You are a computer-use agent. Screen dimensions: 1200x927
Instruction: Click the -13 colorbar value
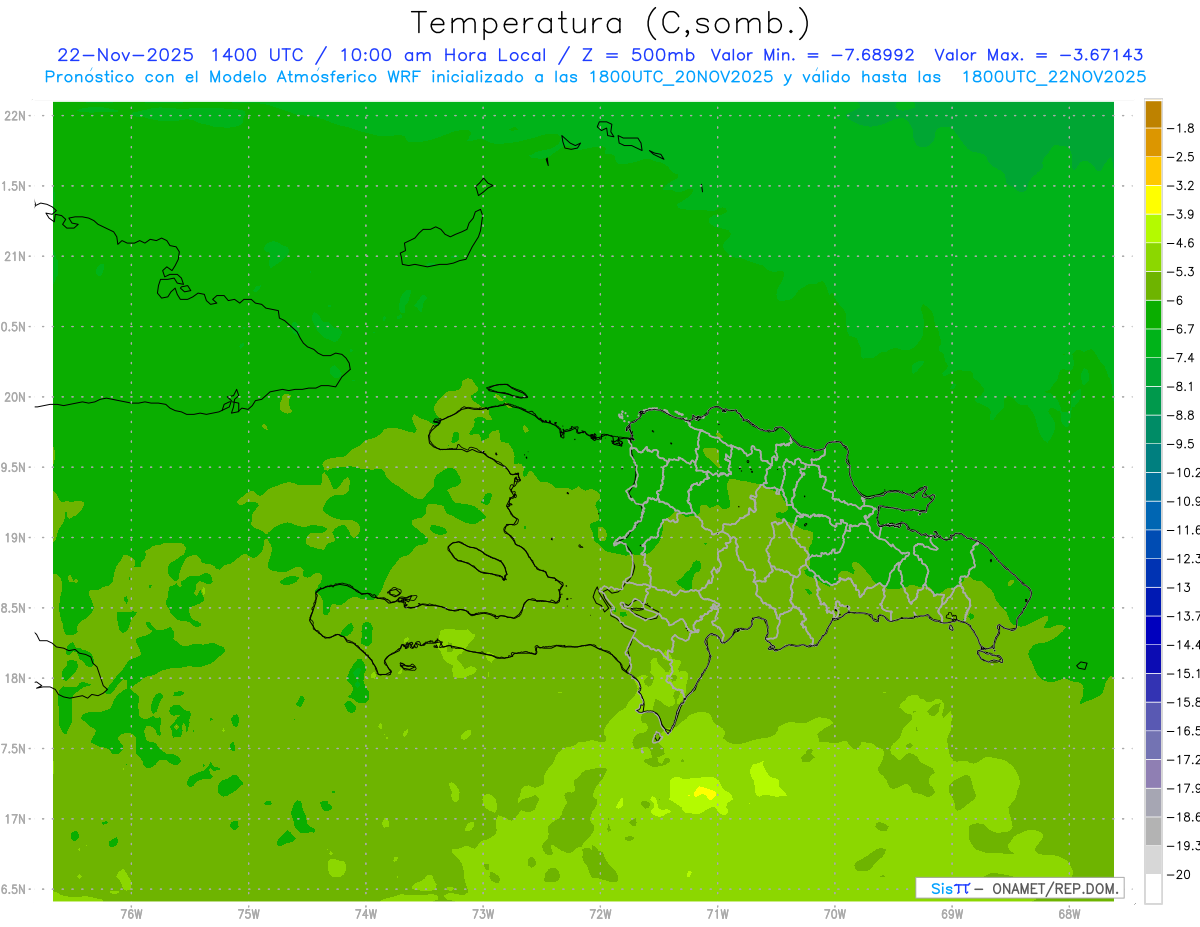1179,587
